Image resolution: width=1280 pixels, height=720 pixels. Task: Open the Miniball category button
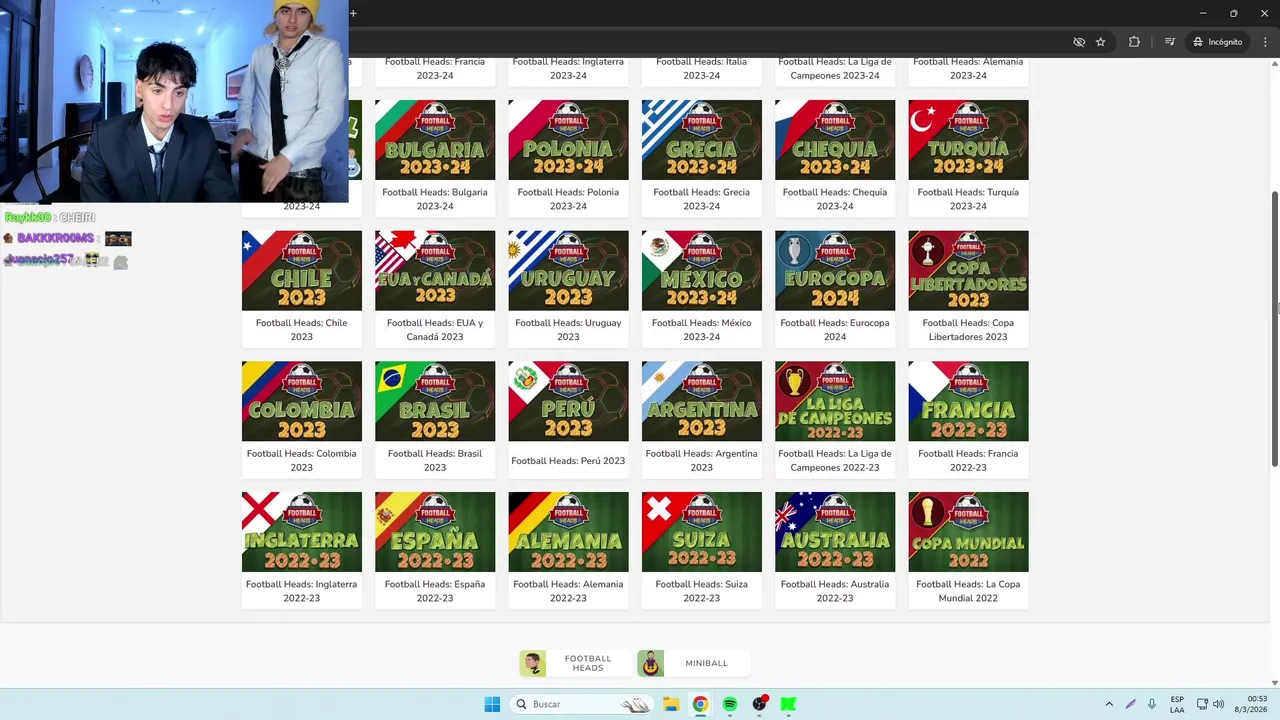click(x=693, y=663)
